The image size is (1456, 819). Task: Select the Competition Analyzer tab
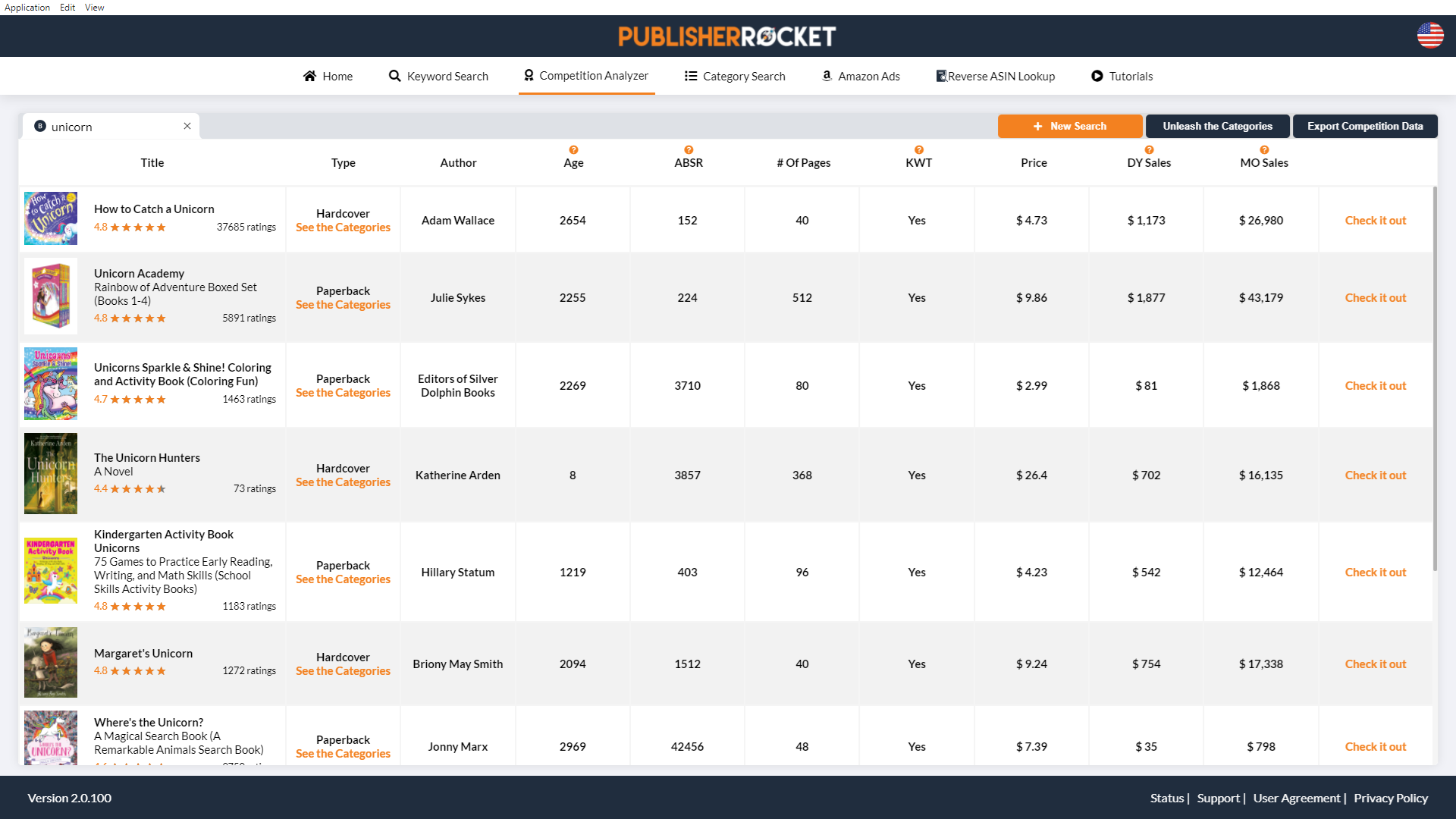pos(586,76)
